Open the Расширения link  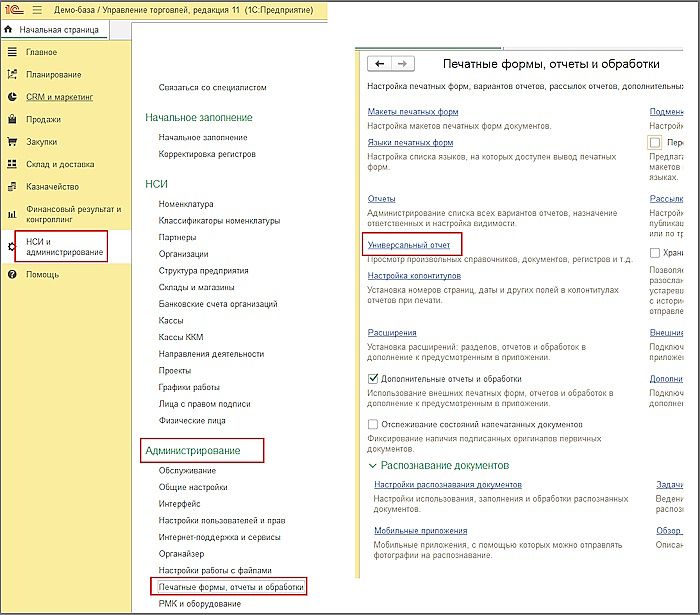[x=392, y=332]
